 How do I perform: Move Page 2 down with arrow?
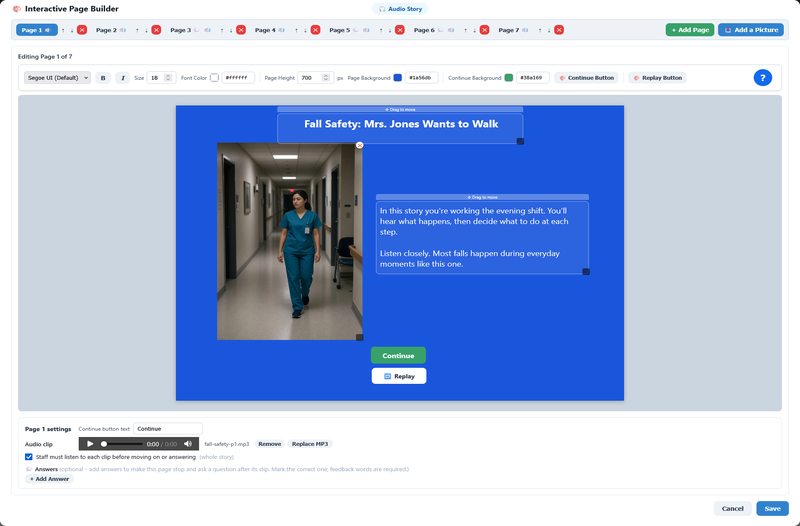[146, 30]
